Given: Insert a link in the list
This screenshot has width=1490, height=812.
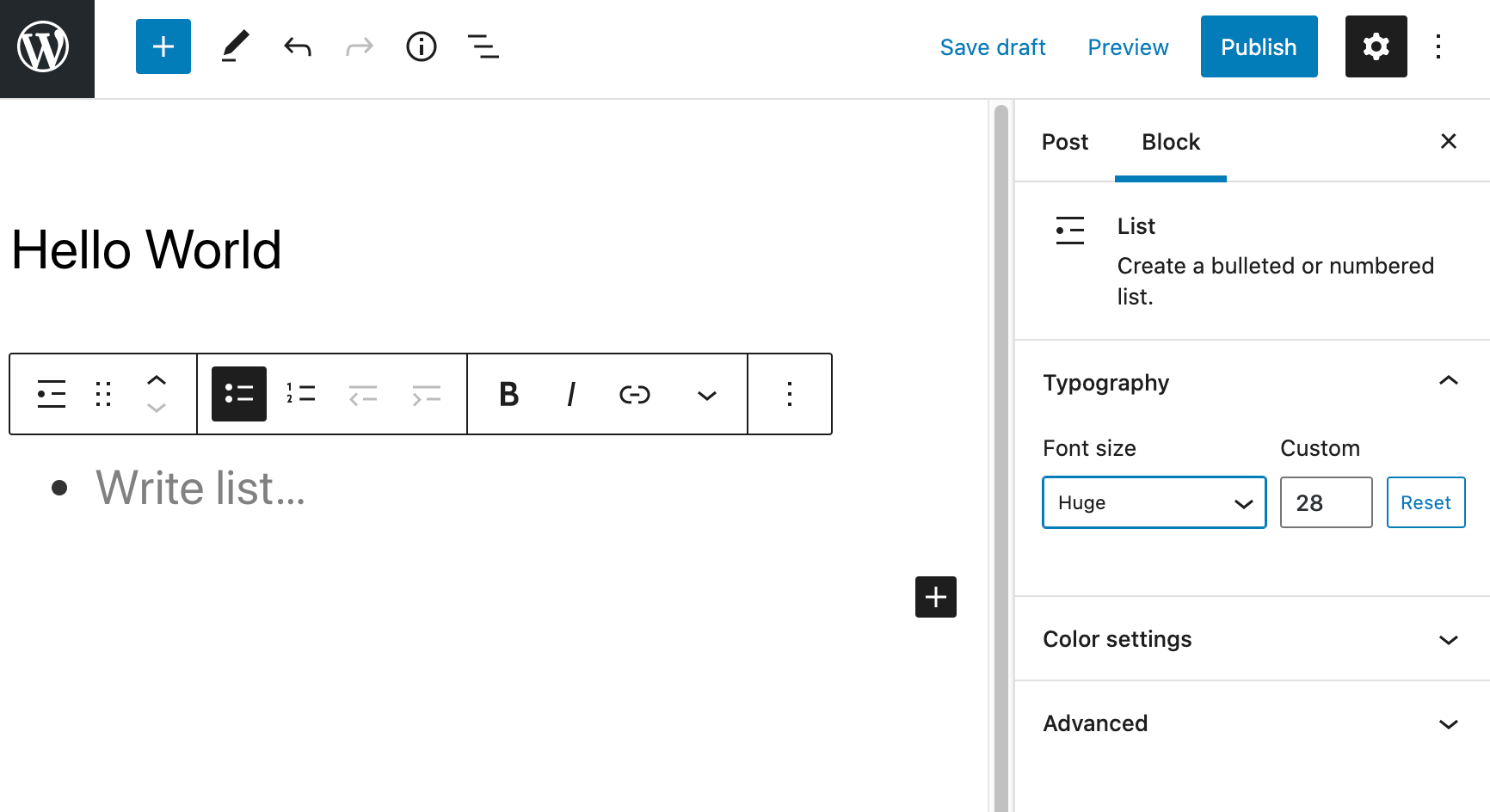Looking at the screenshot, I should pos(634,394).
